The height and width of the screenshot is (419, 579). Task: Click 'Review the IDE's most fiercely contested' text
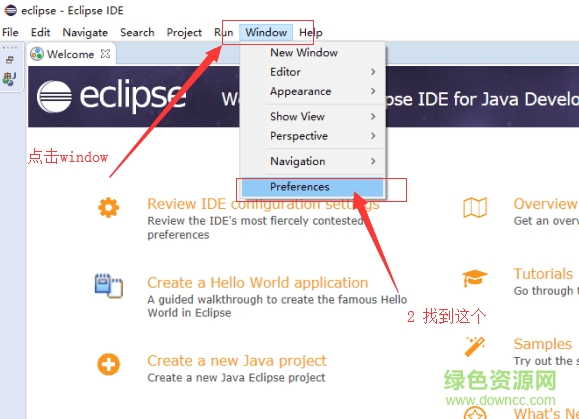[255, 221]
